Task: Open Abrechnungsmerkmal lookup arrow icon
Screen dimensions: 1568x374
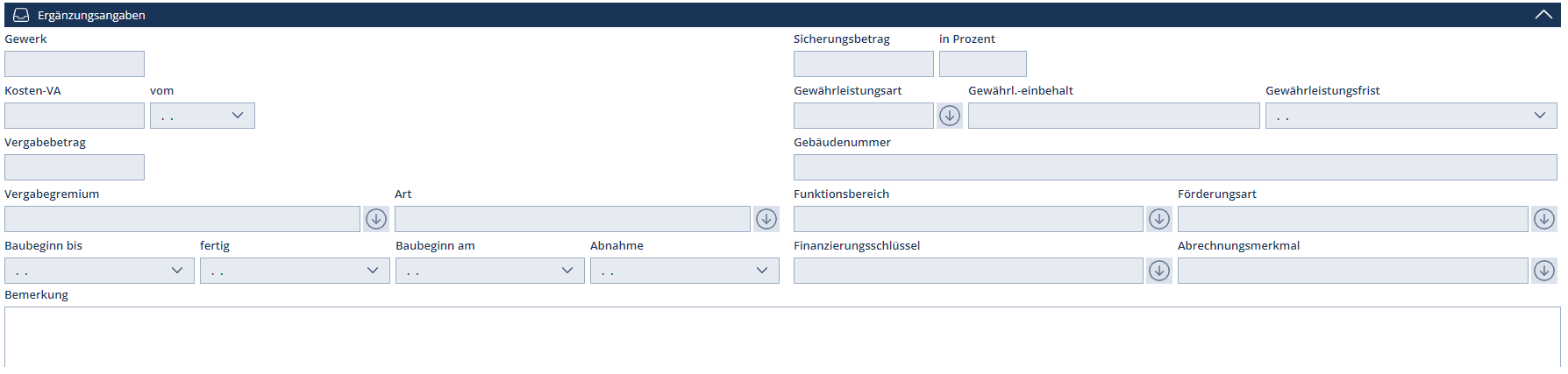Action: point(1544,271)
